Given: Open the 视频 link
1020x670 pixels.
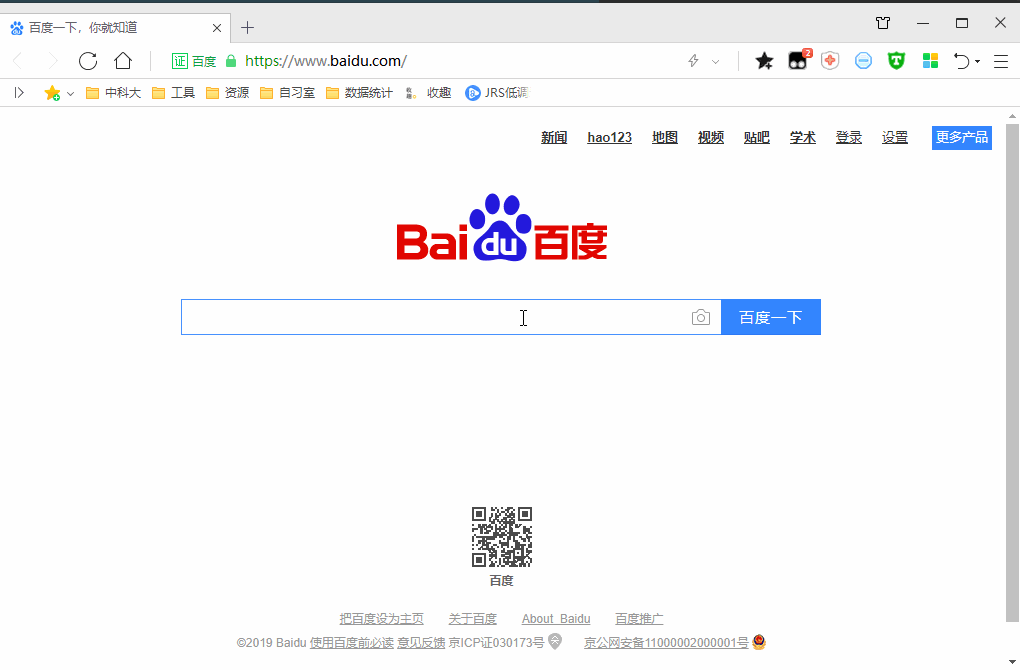Looking at the screenshot, I should coord(711,137).
